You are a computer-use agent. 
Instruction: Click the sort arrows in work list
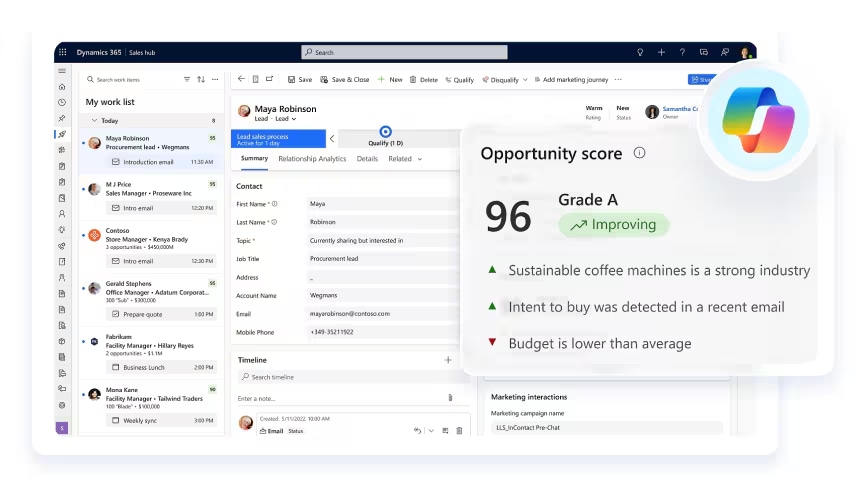[200, 79]
